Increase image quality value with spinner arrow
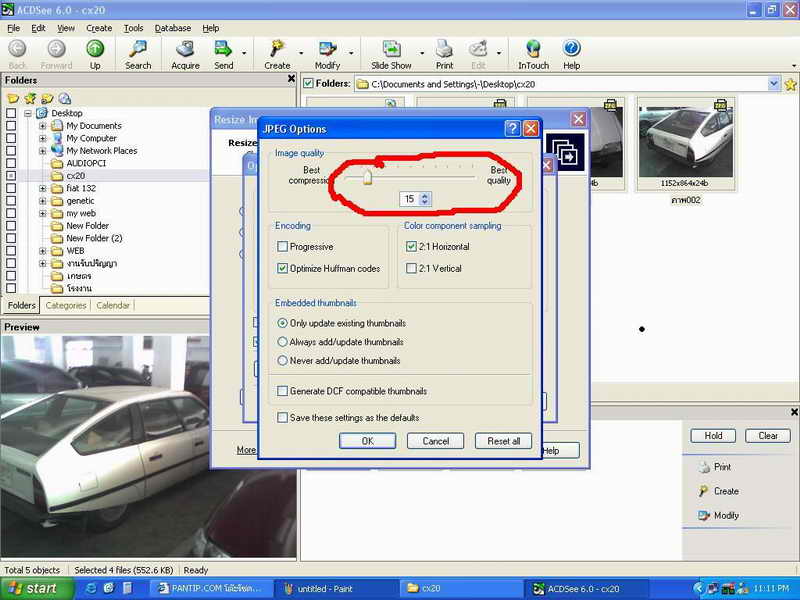The image size is (800, 600). click(x=424, y=195)
